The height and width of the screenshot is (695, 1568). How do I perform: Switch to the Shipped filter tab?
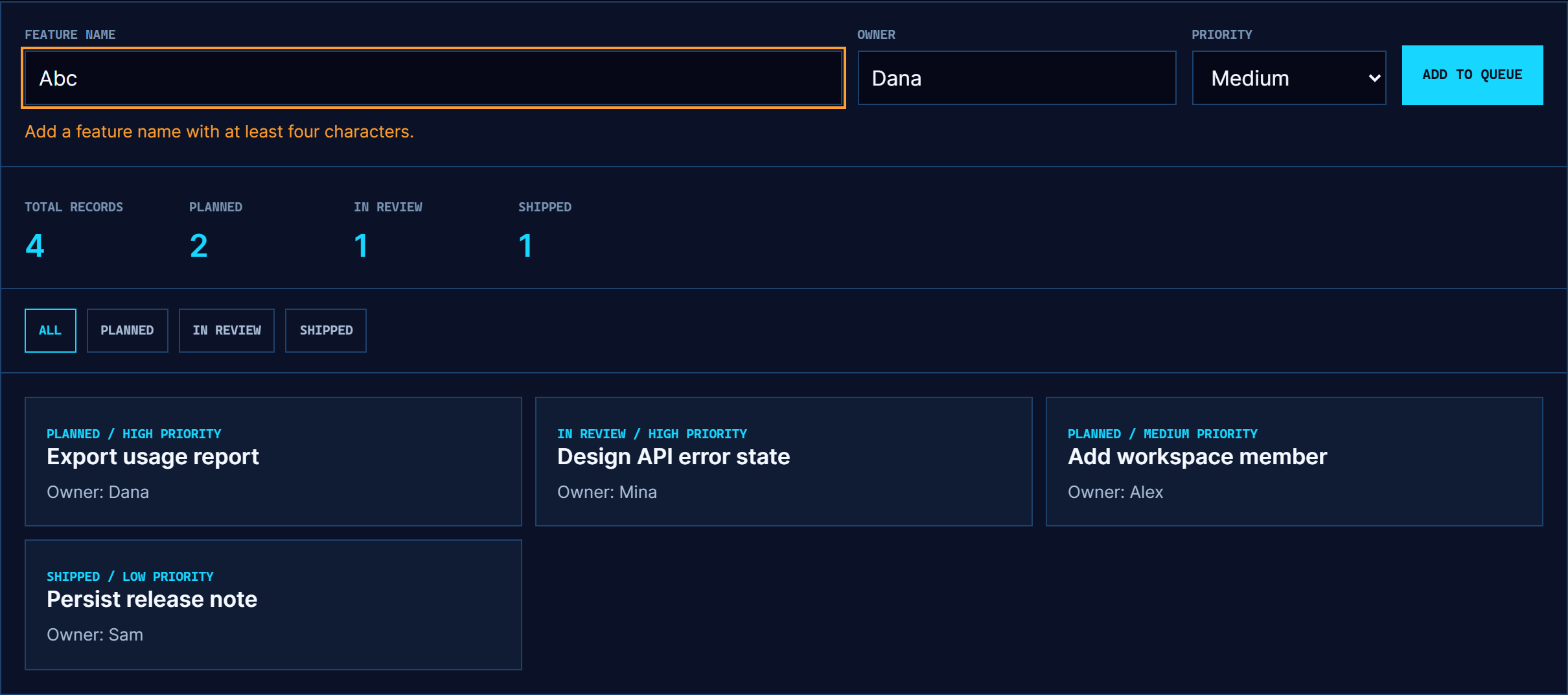point(326,331)
